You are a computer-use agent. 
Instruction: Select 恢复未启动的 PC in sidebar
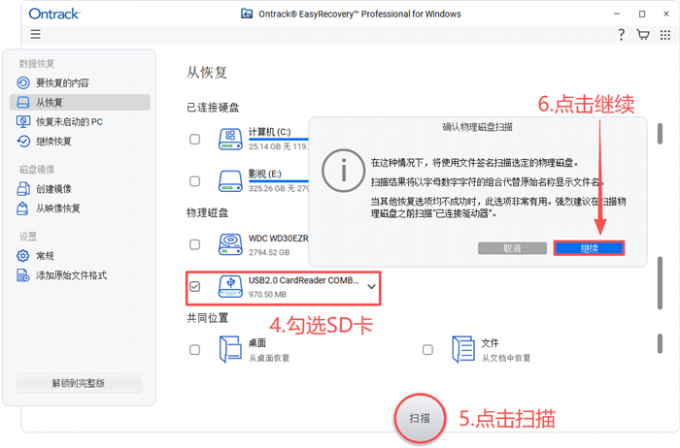(x=80, y=121)
